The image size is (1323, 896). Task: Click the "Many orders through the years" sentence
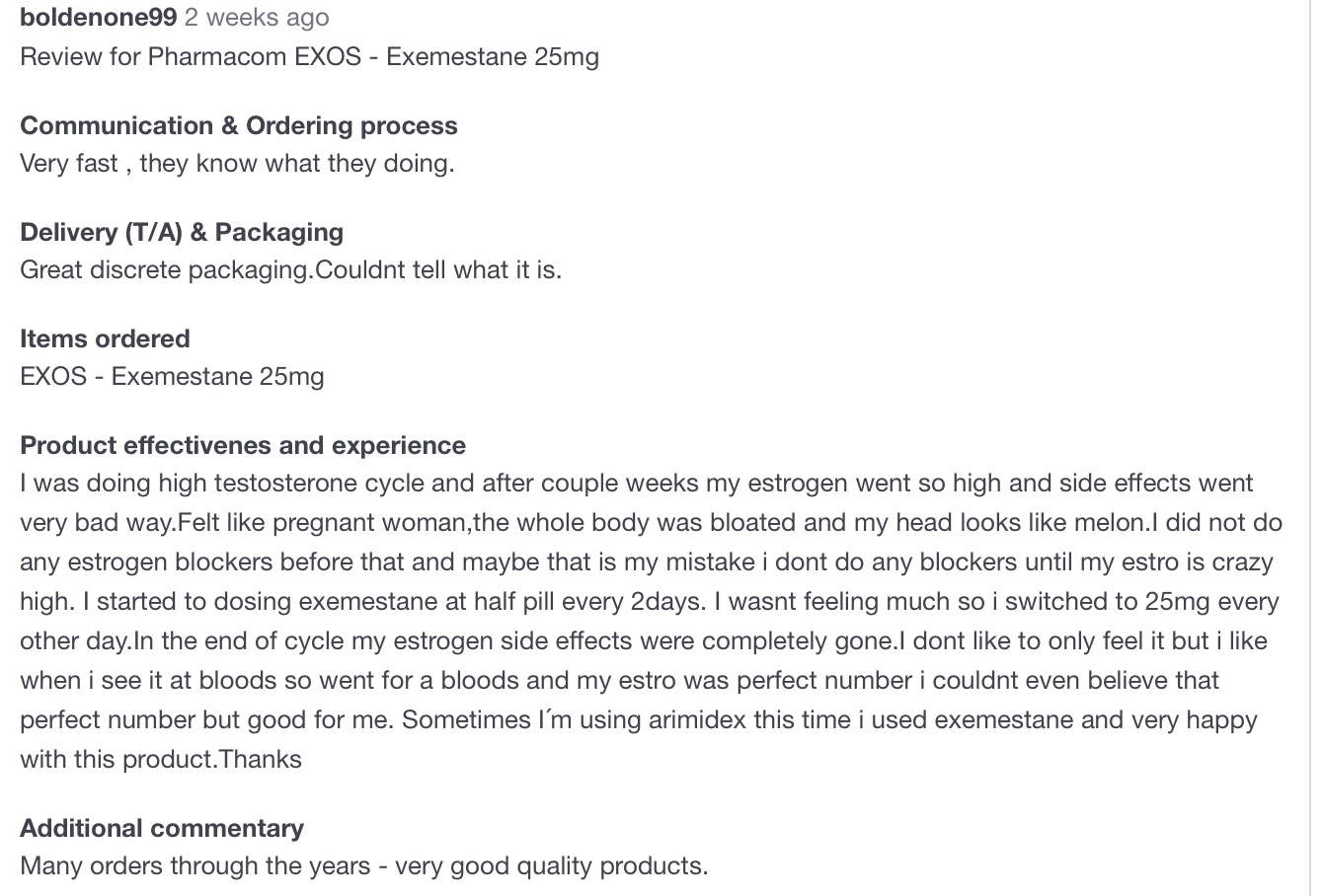(364, 865)
